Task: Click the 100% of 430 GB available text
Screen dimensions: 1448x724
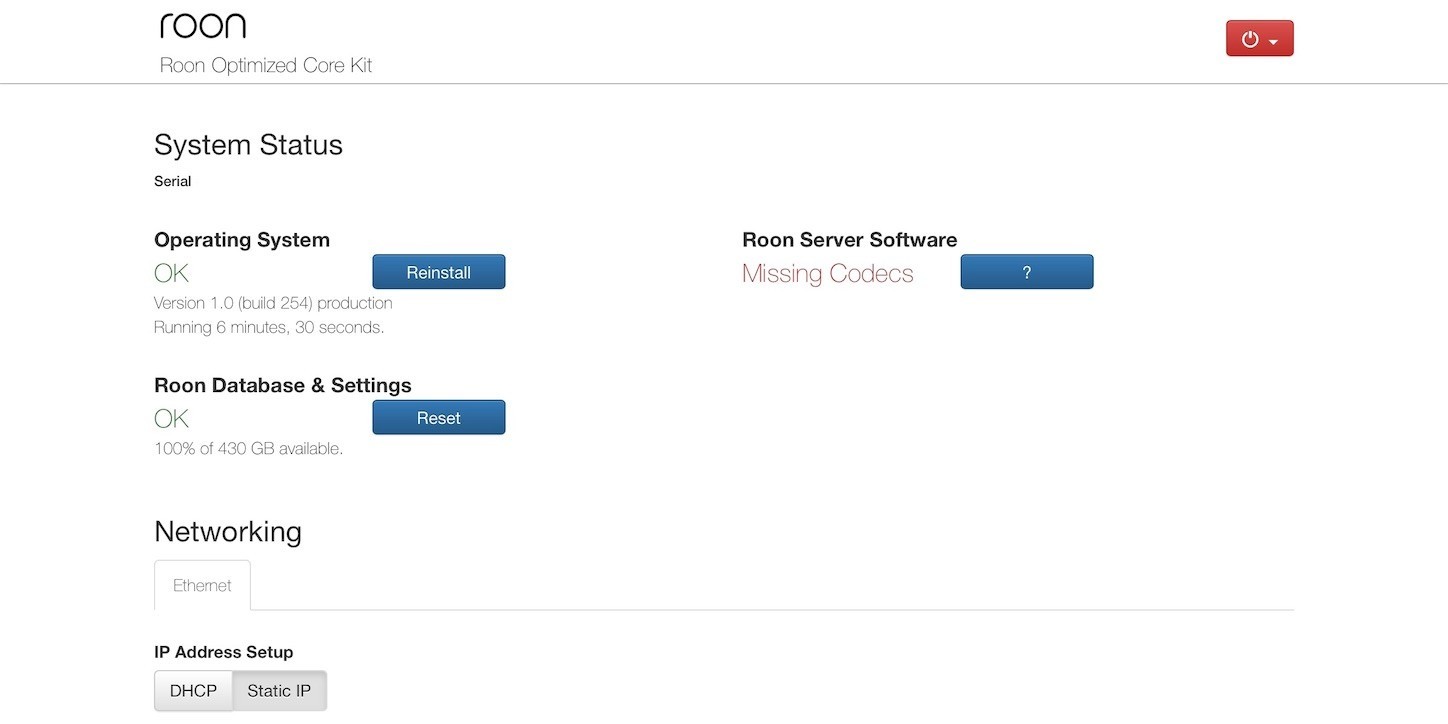Action: pos(248,449)
